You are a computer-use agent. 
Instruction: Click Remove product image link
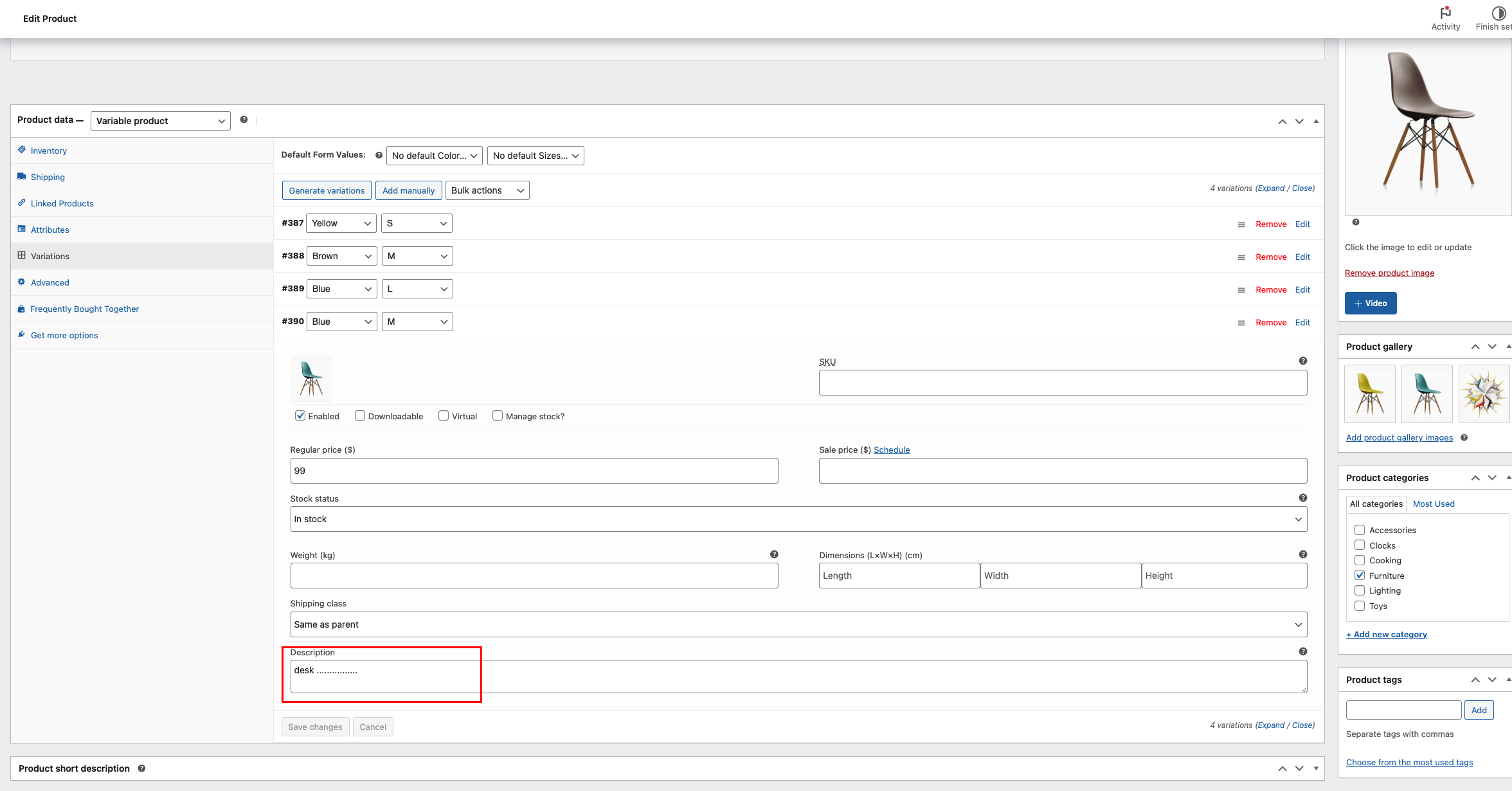[x=1389, y=273]
